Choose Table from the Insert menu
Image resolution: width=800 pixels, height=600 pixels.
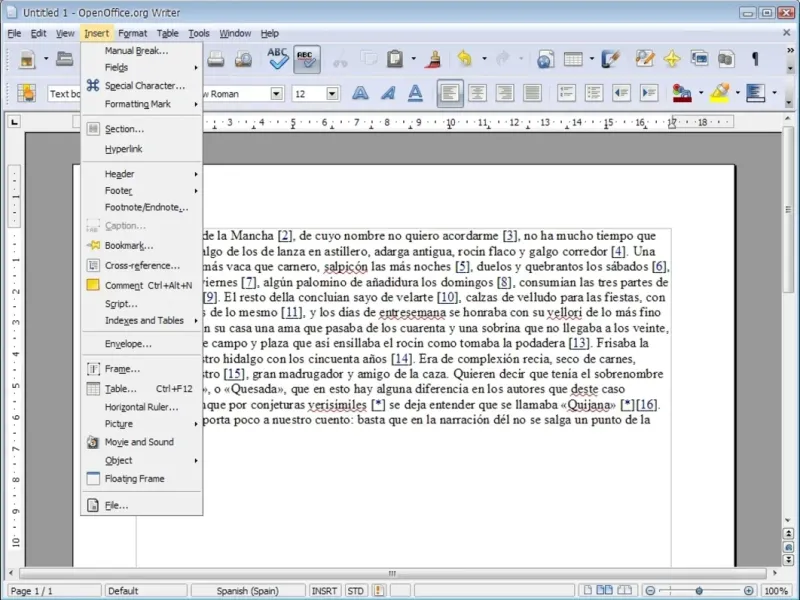click(142, 389)
